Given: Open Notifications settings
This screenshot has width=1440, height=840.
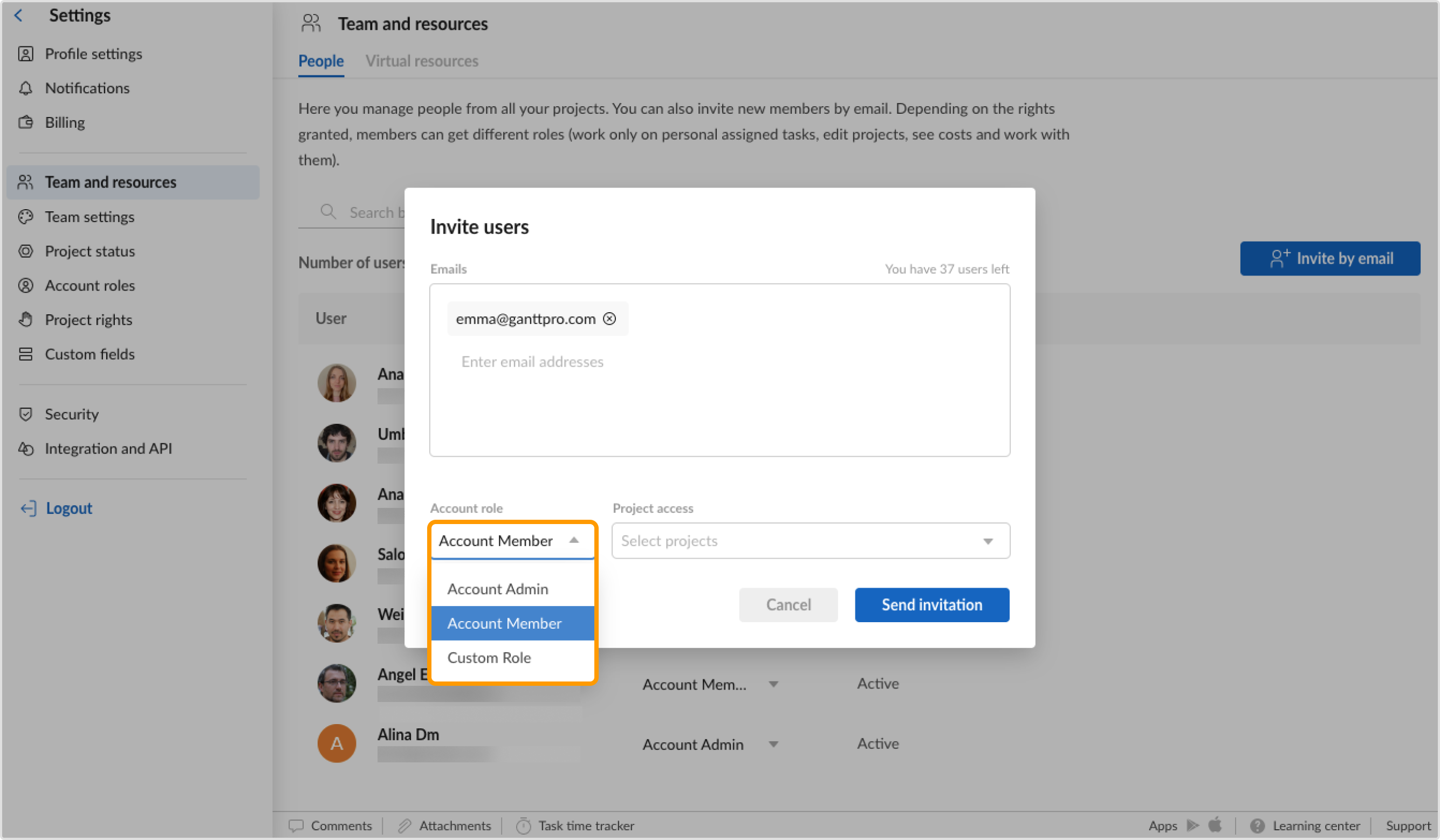Looking at the screenshot, I should pos(87,88).
